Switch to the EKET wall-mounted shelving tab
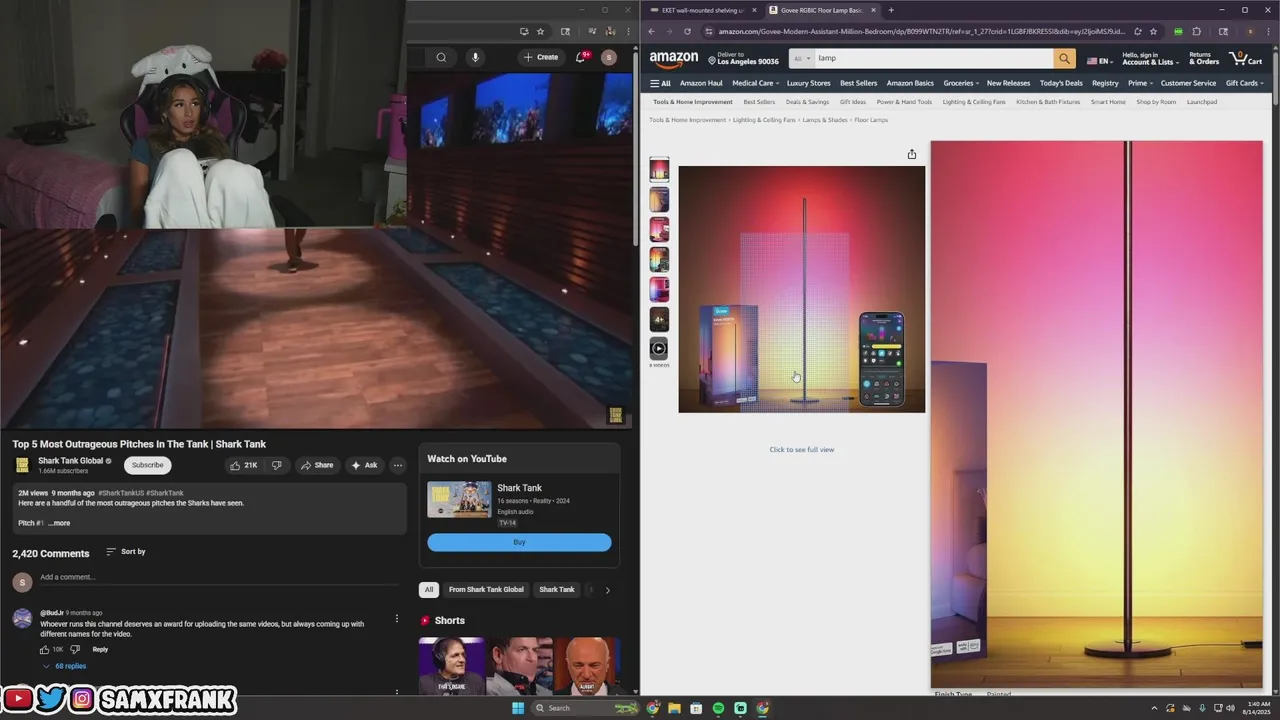The image size is (1280, 720). click(702, 10)
